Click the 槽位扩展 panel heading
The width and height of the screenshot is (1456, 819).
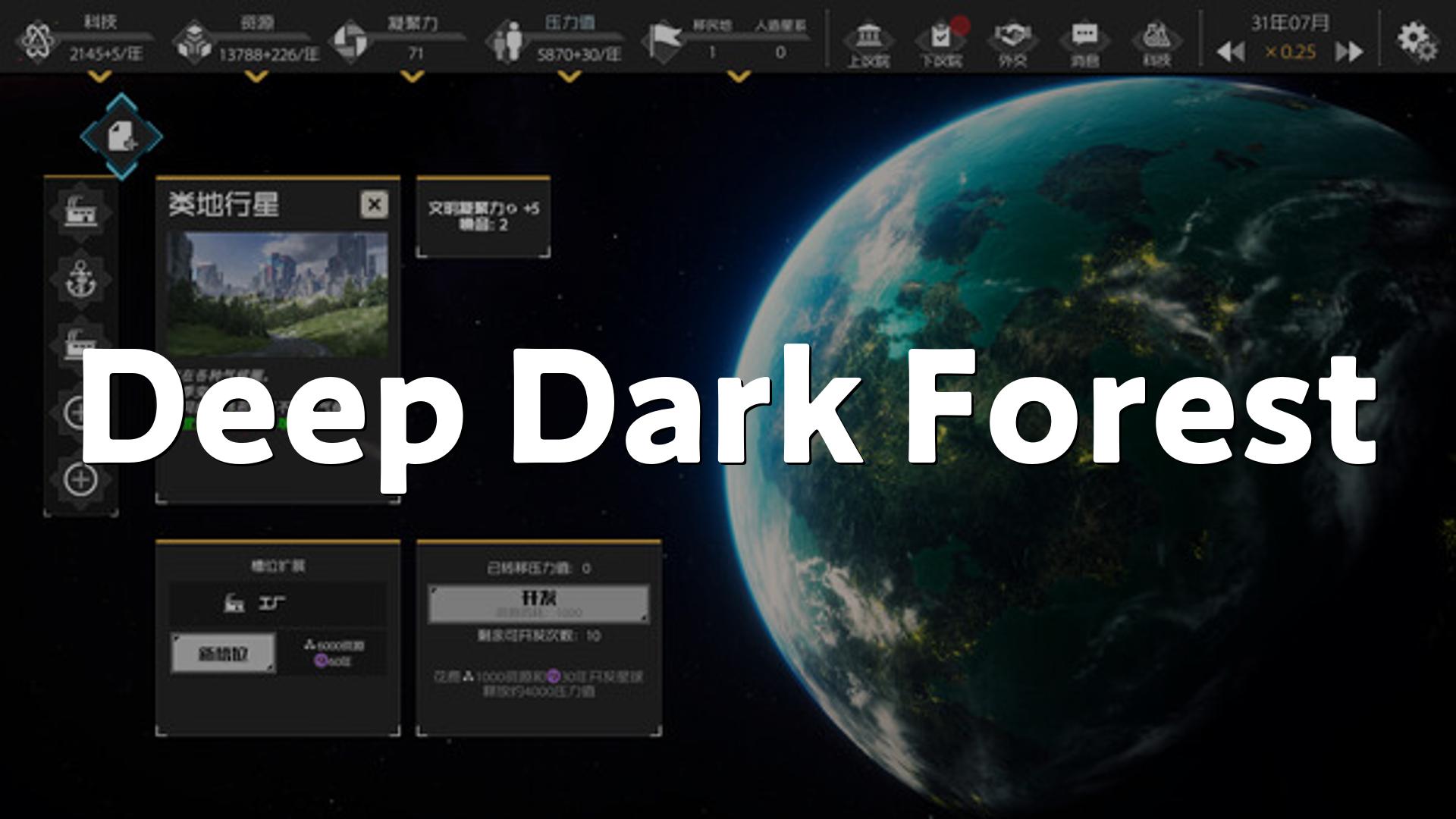(278, 566)
